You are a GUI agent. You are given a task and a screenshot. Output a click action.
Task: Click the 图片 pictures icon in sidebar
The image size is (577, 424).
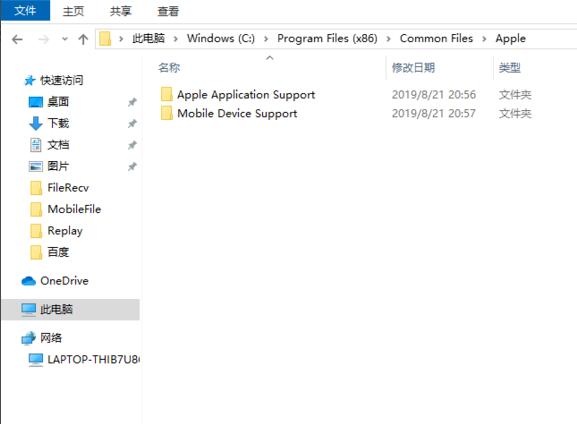click(x=36, y=166)
